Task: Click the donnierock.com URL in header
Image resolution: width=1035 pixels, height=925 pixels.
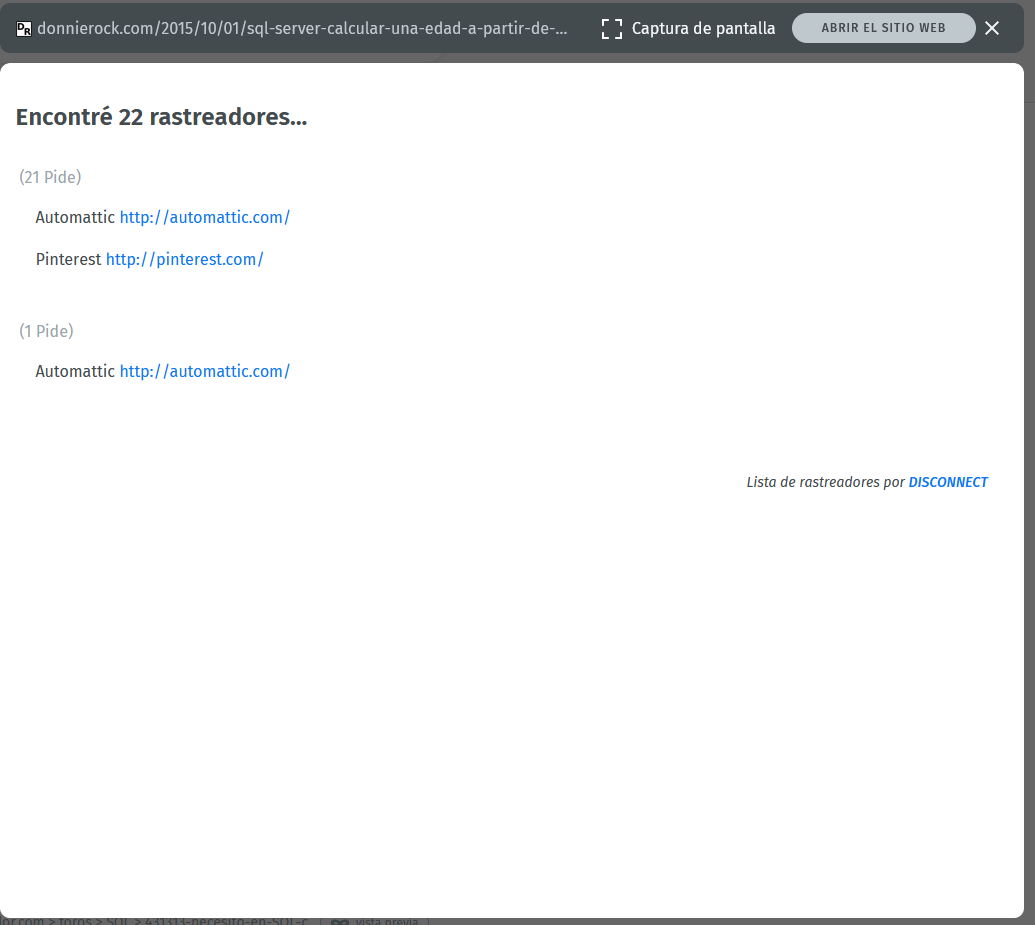Action: point(302,29)
